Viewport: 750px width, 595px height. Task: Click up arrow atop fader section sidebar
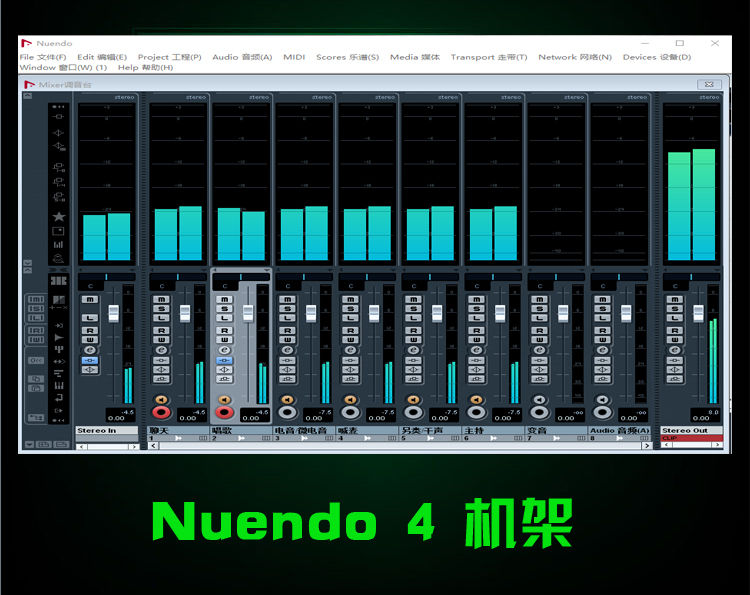click(28, 270)
